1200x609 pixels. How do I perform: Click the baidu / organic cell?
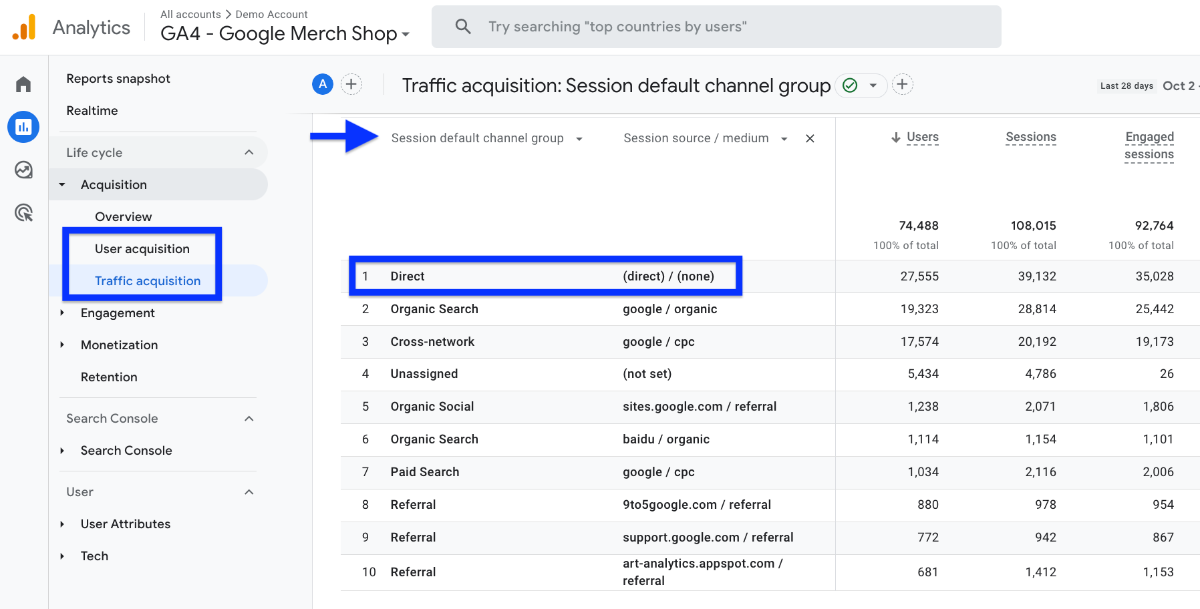(666, 440)
